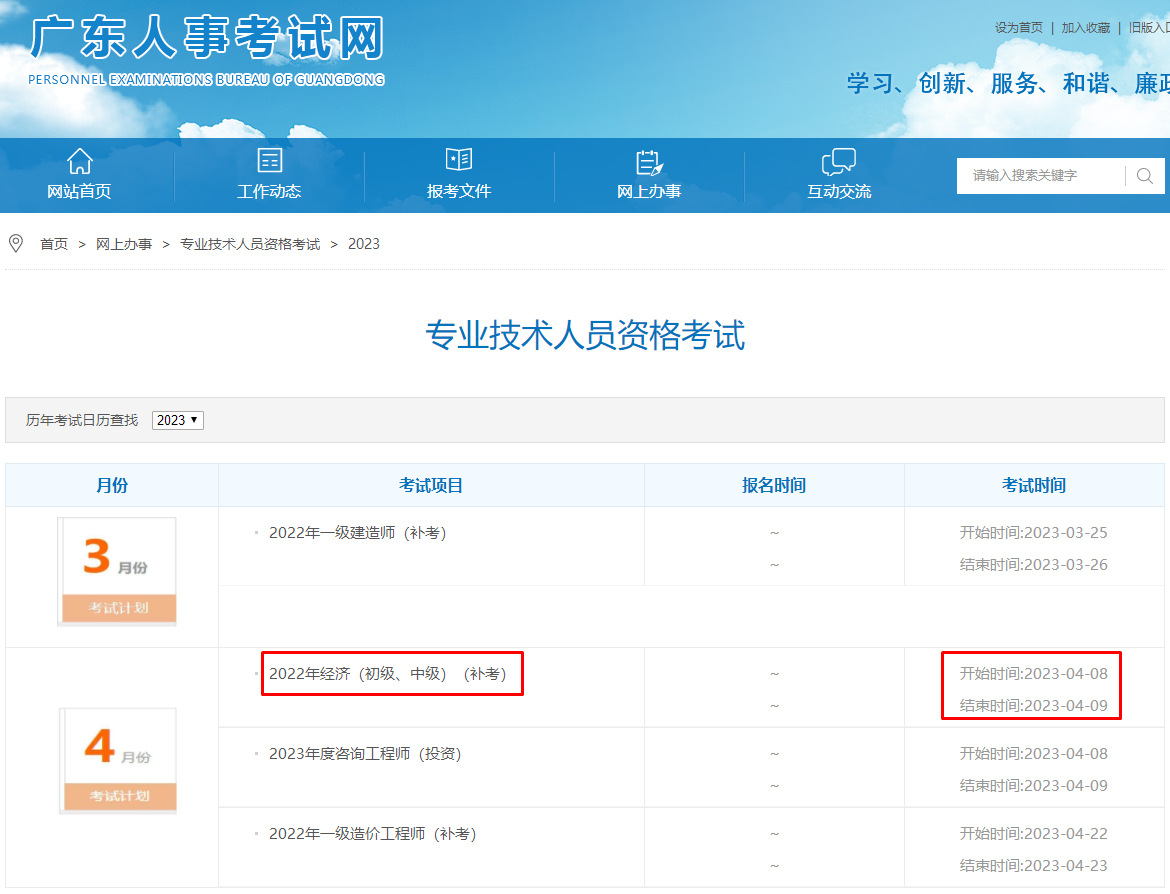This screenshot has height=894, width=1170.
Task: Open 2022年一级建造师（补考） exam entry
Action: (x=357, y=533)
